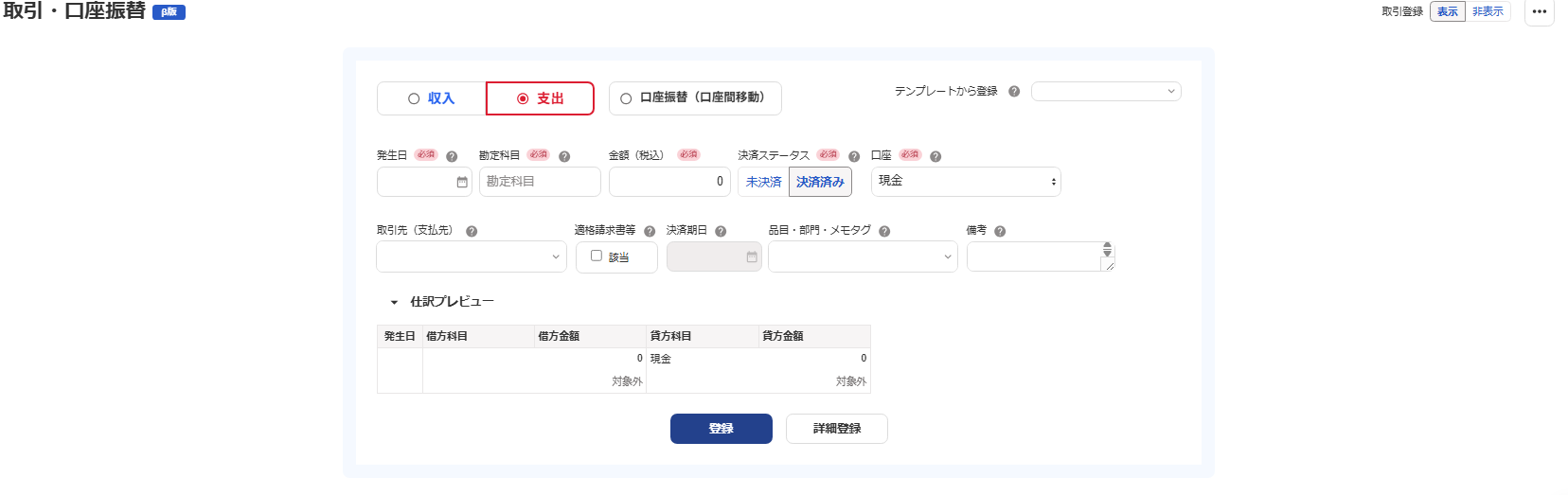Open the テンプレートから登録 dropdown

[x=1105, y=92]
